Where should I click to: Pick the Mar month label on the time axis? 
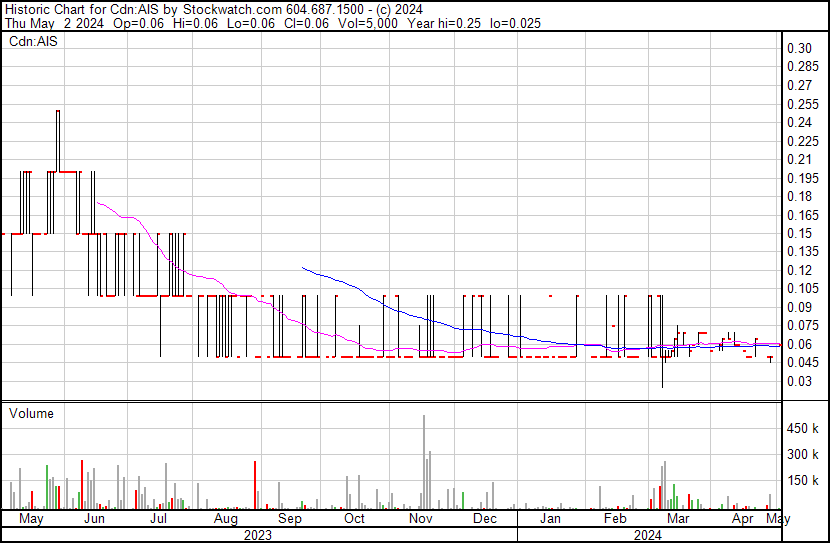pyautogui.click(x=678, y=519)
